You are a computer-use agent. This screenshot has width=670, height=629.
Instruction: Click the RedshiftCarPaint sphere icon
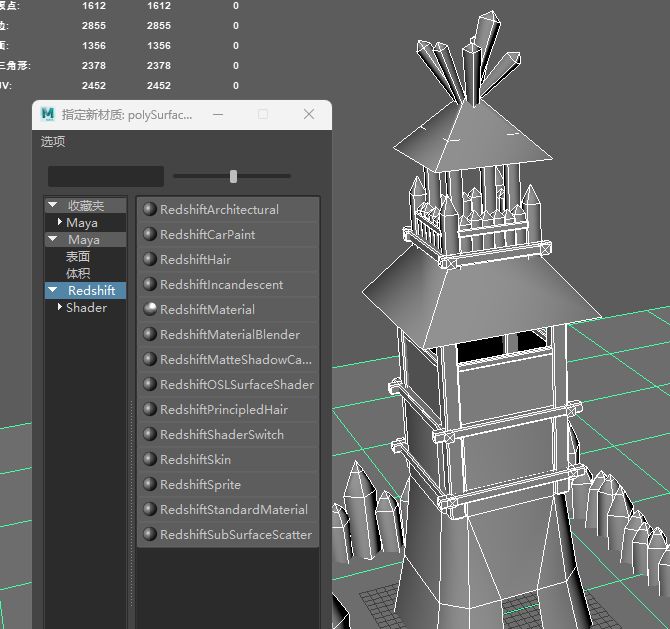pyautogui.click(x=150, y=234)
